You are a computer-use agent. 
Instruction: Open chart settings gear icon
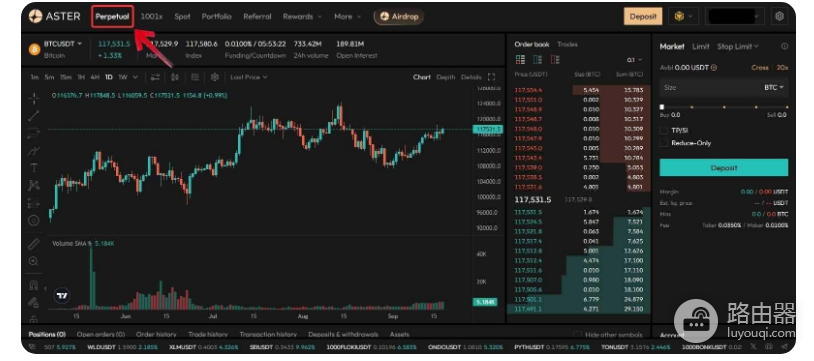point(214,77)
